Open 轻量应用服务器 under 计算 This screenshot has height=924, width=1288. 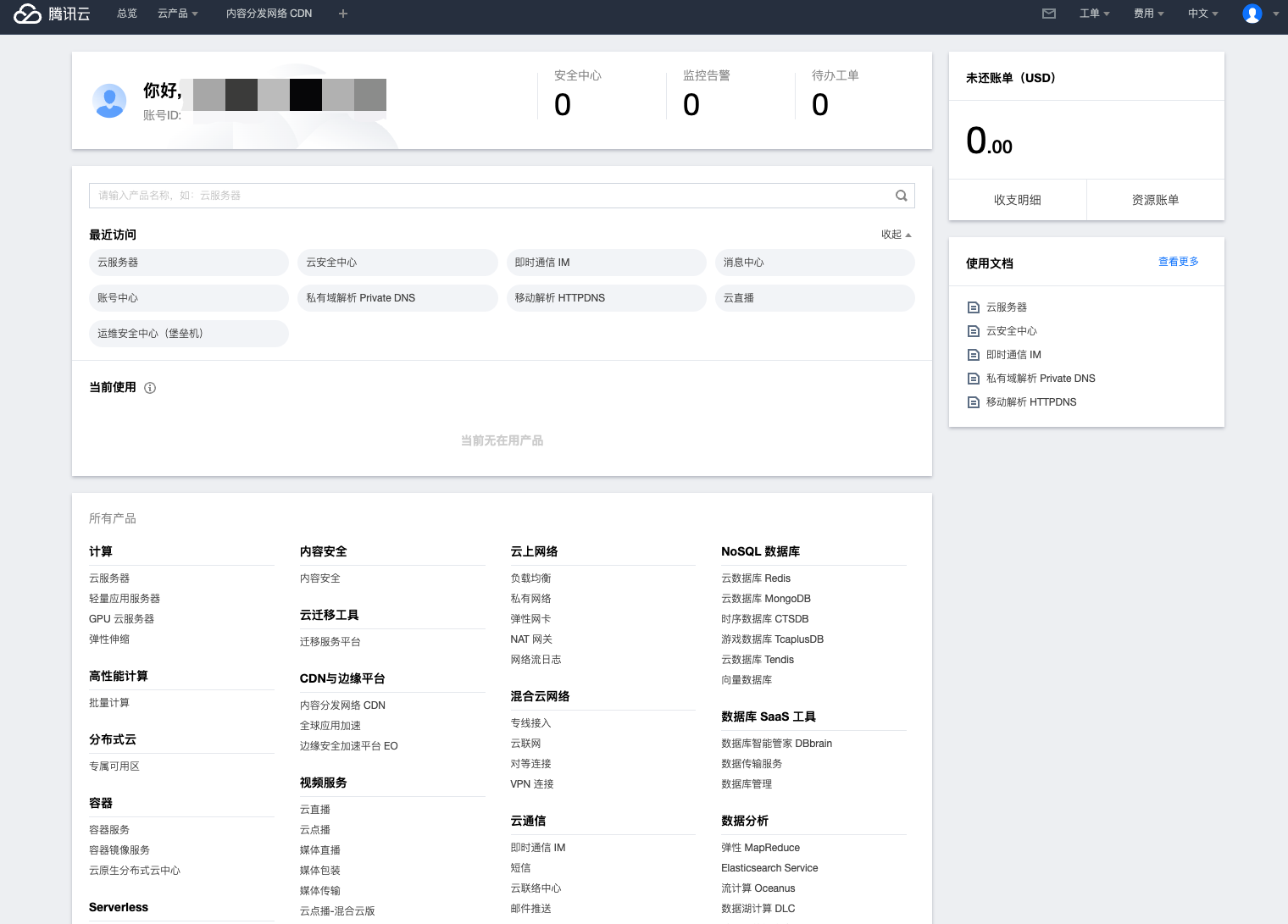pyautogui.click(x=125, y=599)
